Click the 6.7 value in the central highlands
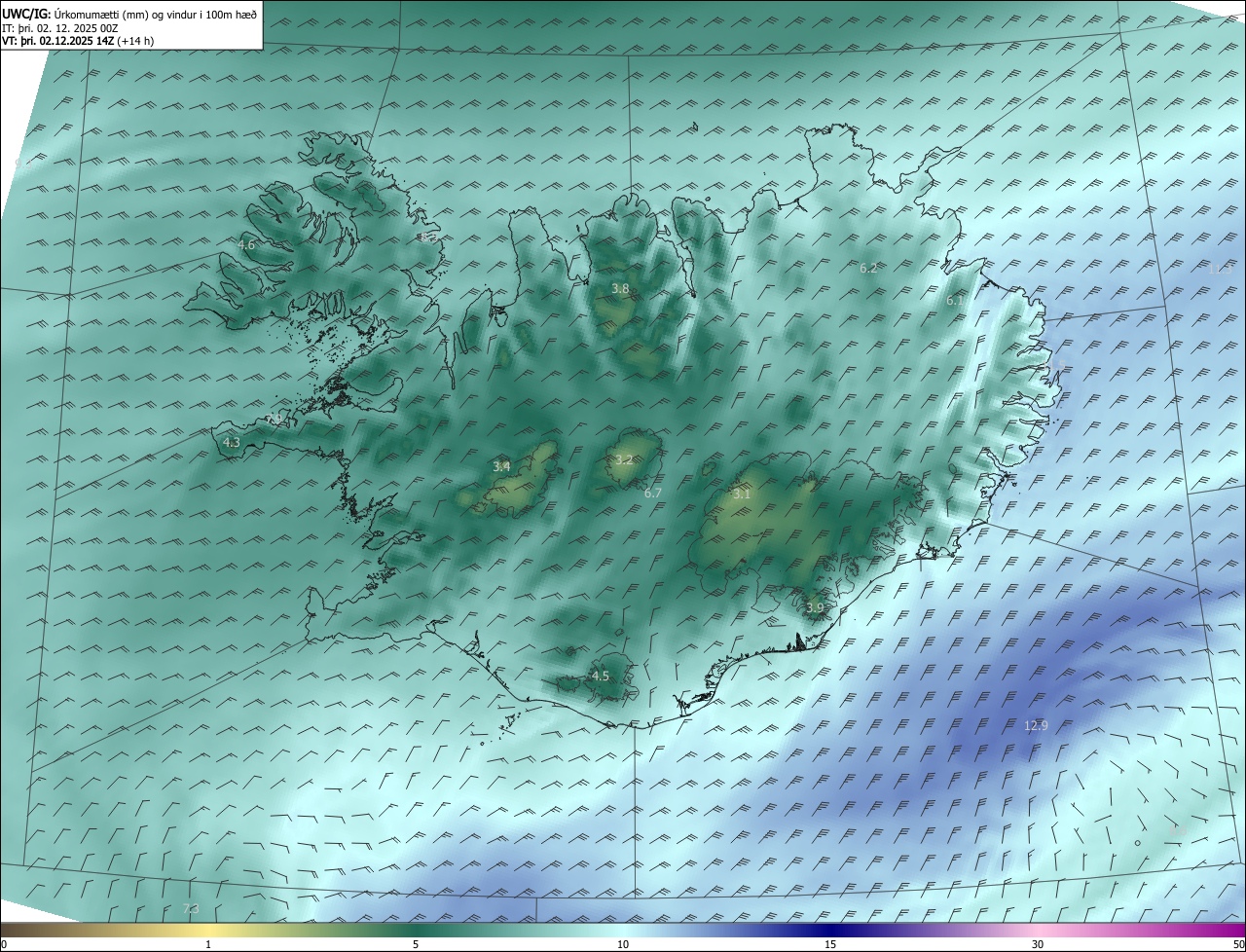 pos(653,494)
